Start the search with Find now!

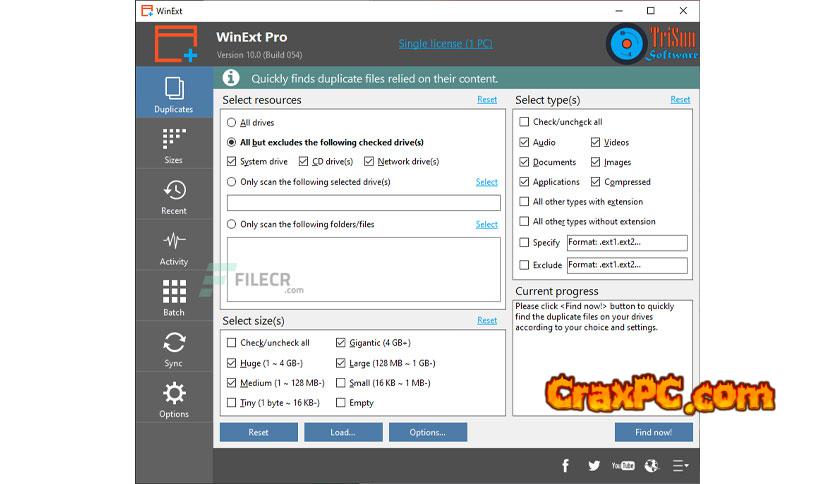pyautogui.click(x=654, y=432)
